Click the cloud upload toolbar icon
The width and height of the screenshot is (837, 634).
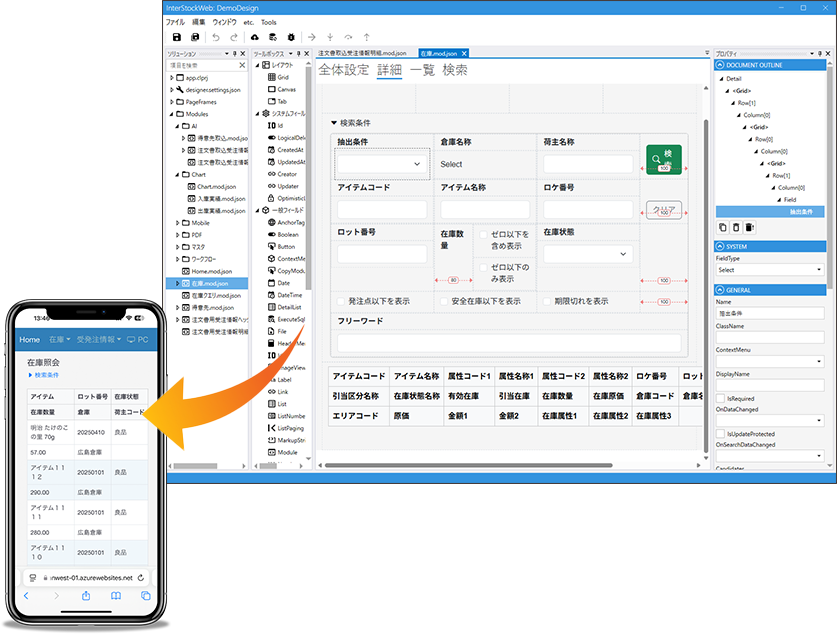(x=254, y=37)
